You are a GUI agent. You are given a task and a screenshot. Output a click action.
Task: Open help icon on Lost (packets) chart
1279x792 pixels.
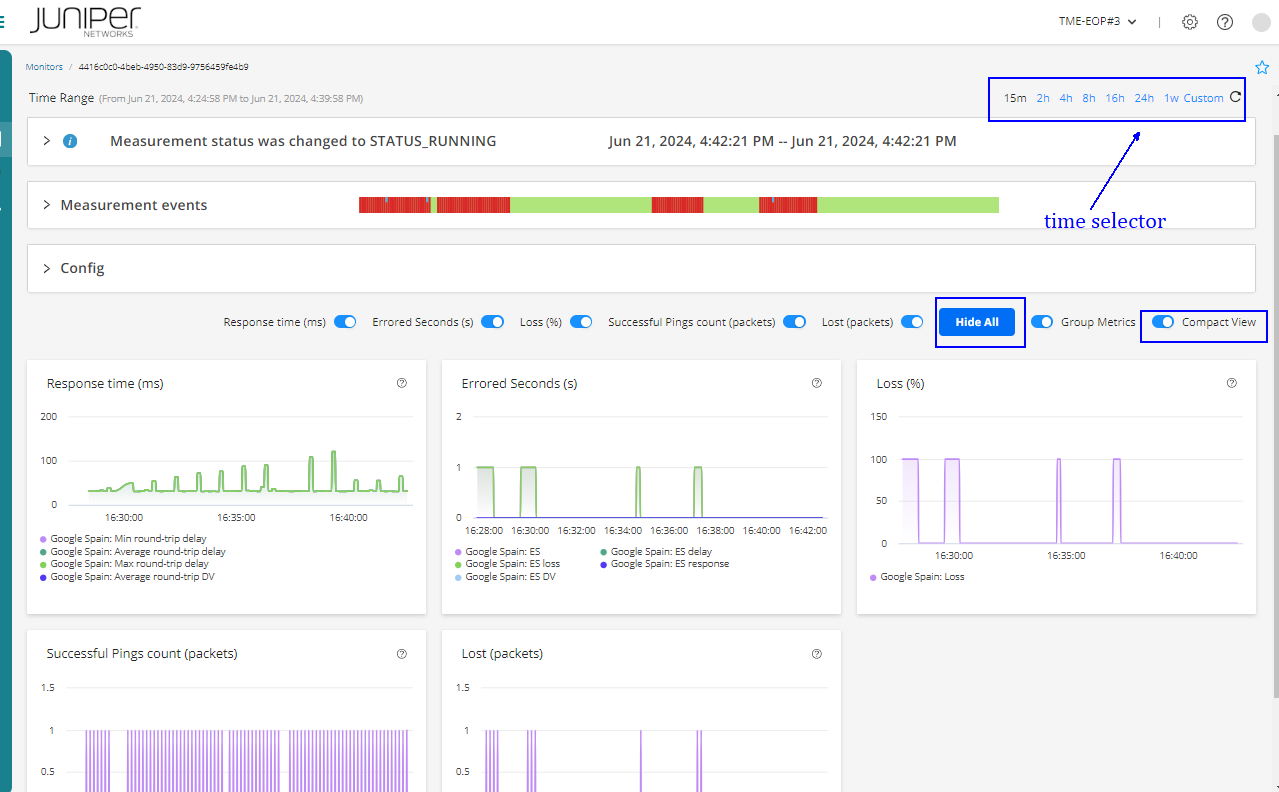[817, 654]
